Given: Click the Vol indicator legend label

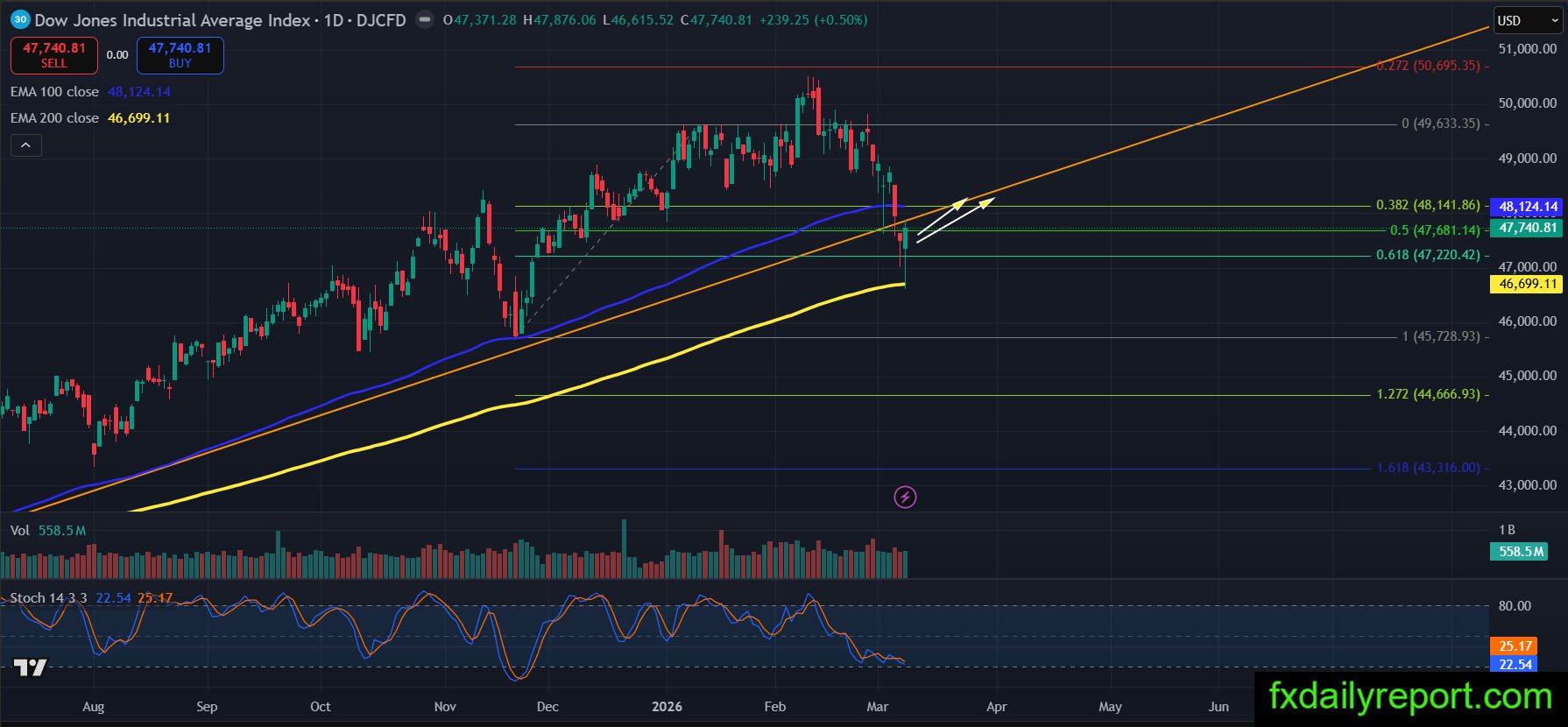Looking at the screenshot, I should [x=20, y=531].
